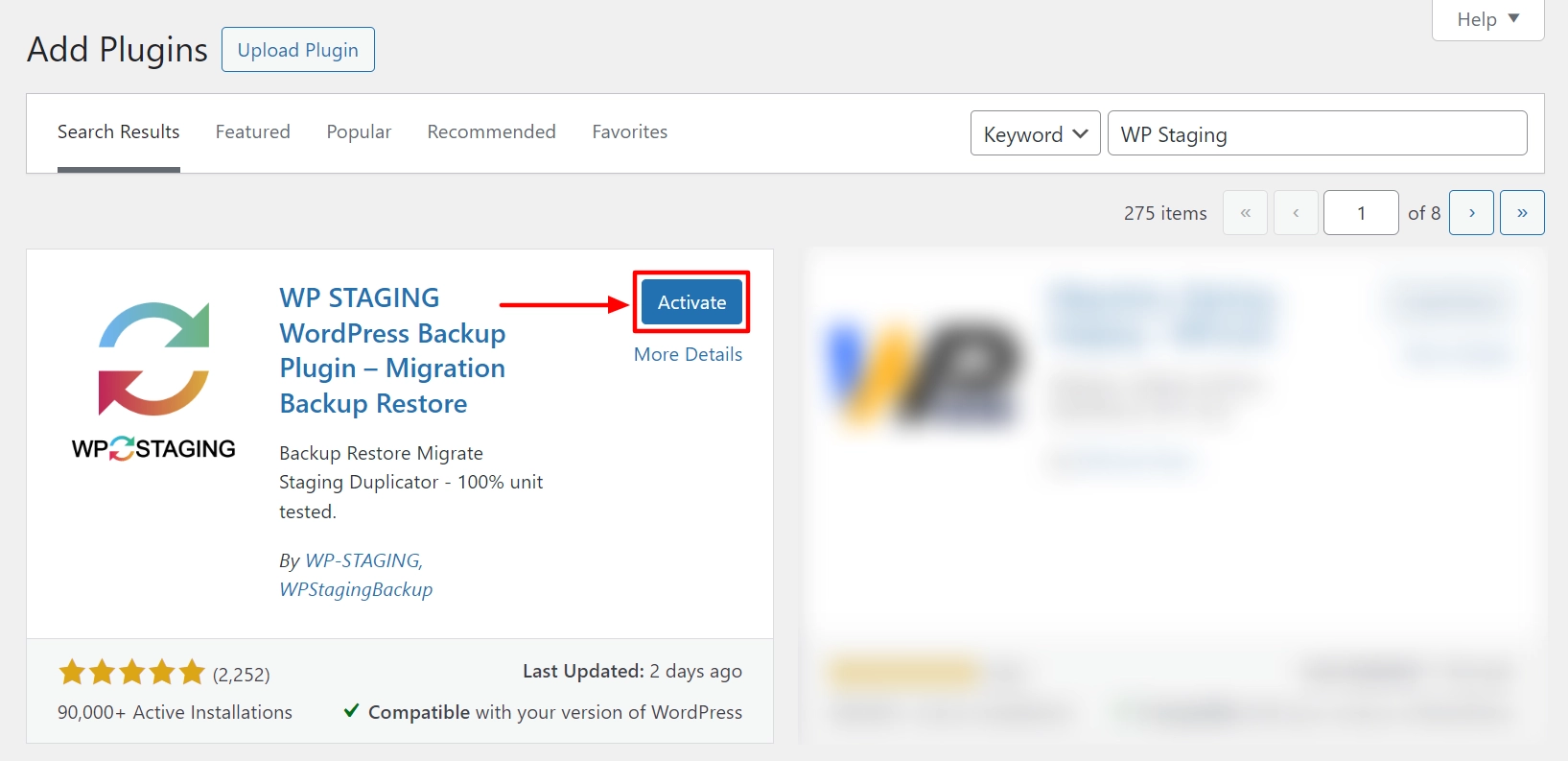Activate the WP Staging plugin

pos(691,302)
